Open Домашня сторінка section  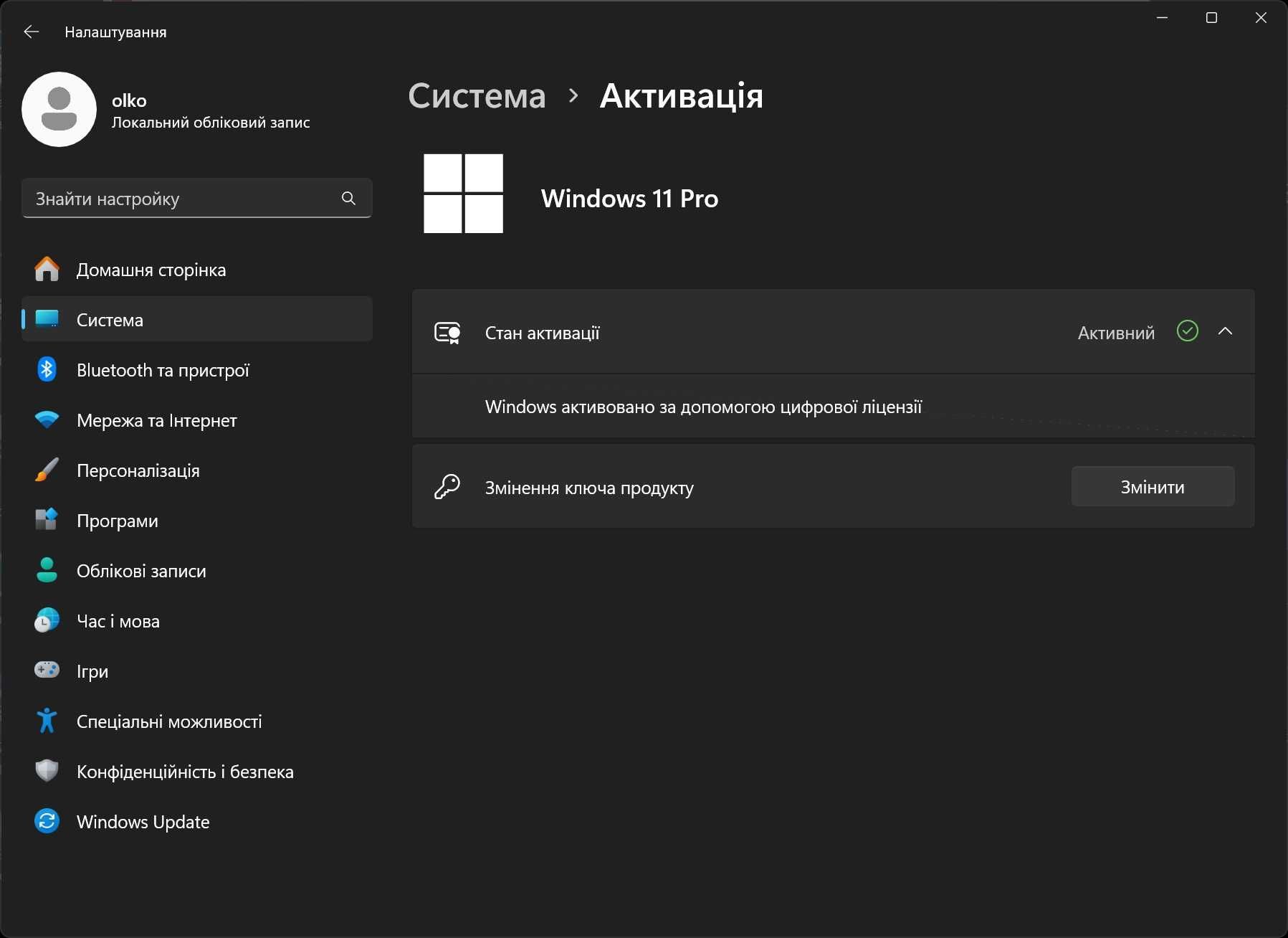coord(197,270)
